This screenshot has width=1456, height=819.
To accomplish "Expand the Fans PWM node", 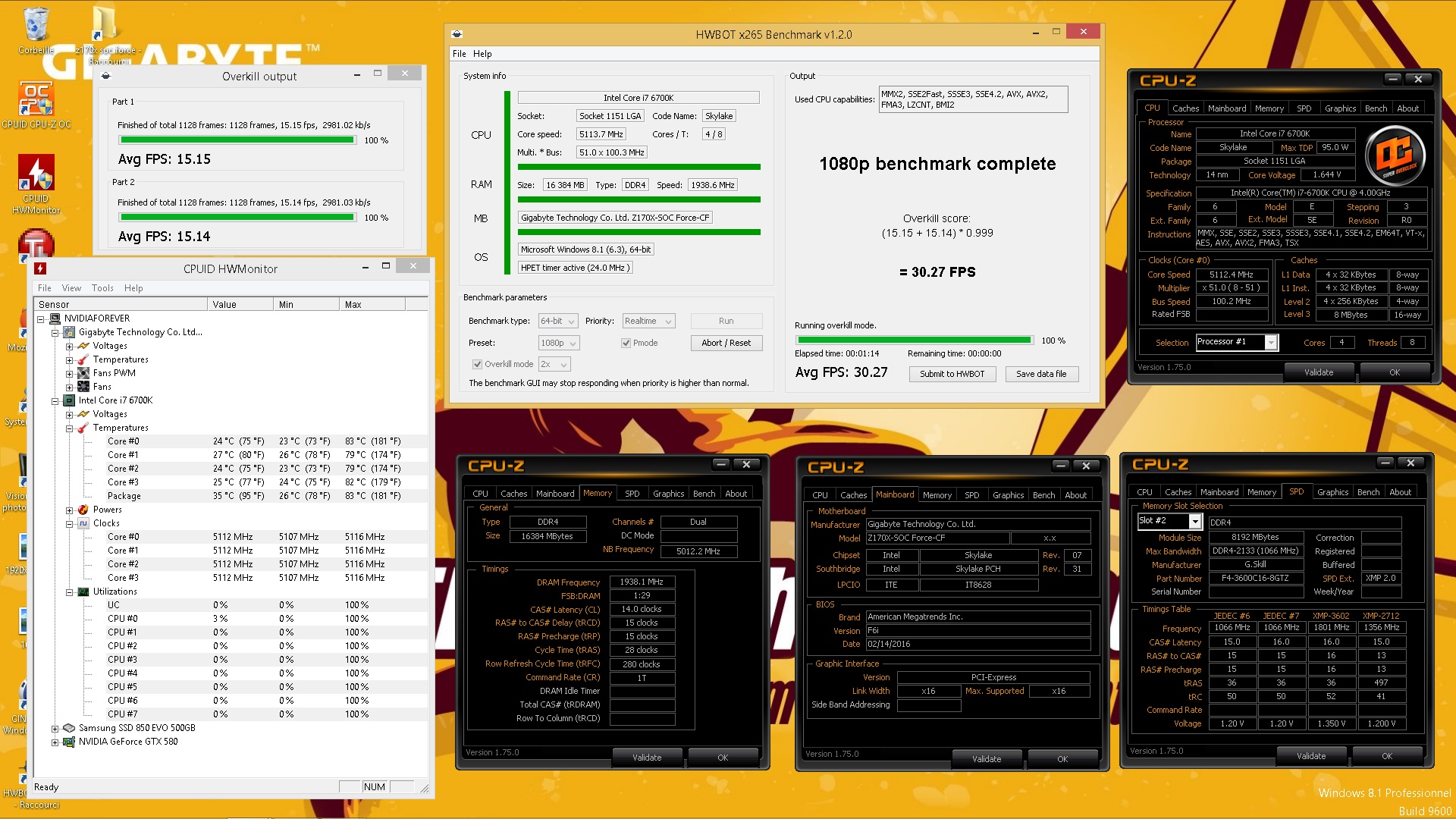I will 69,373.
